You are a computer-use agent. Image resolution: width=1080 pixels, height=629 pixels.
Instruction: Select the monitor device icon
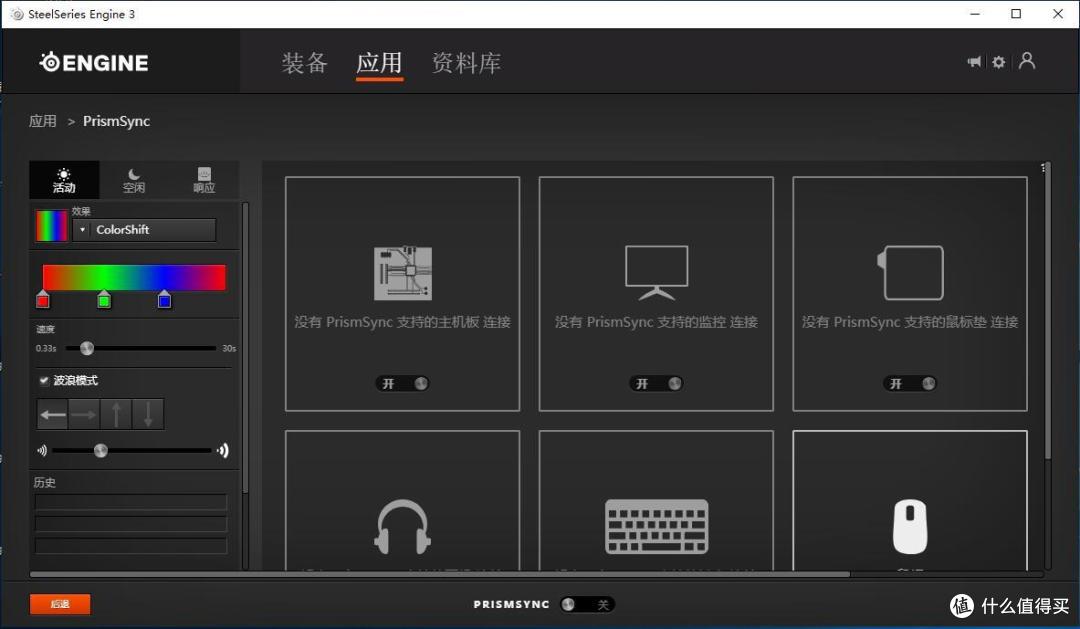pos(656,273)
